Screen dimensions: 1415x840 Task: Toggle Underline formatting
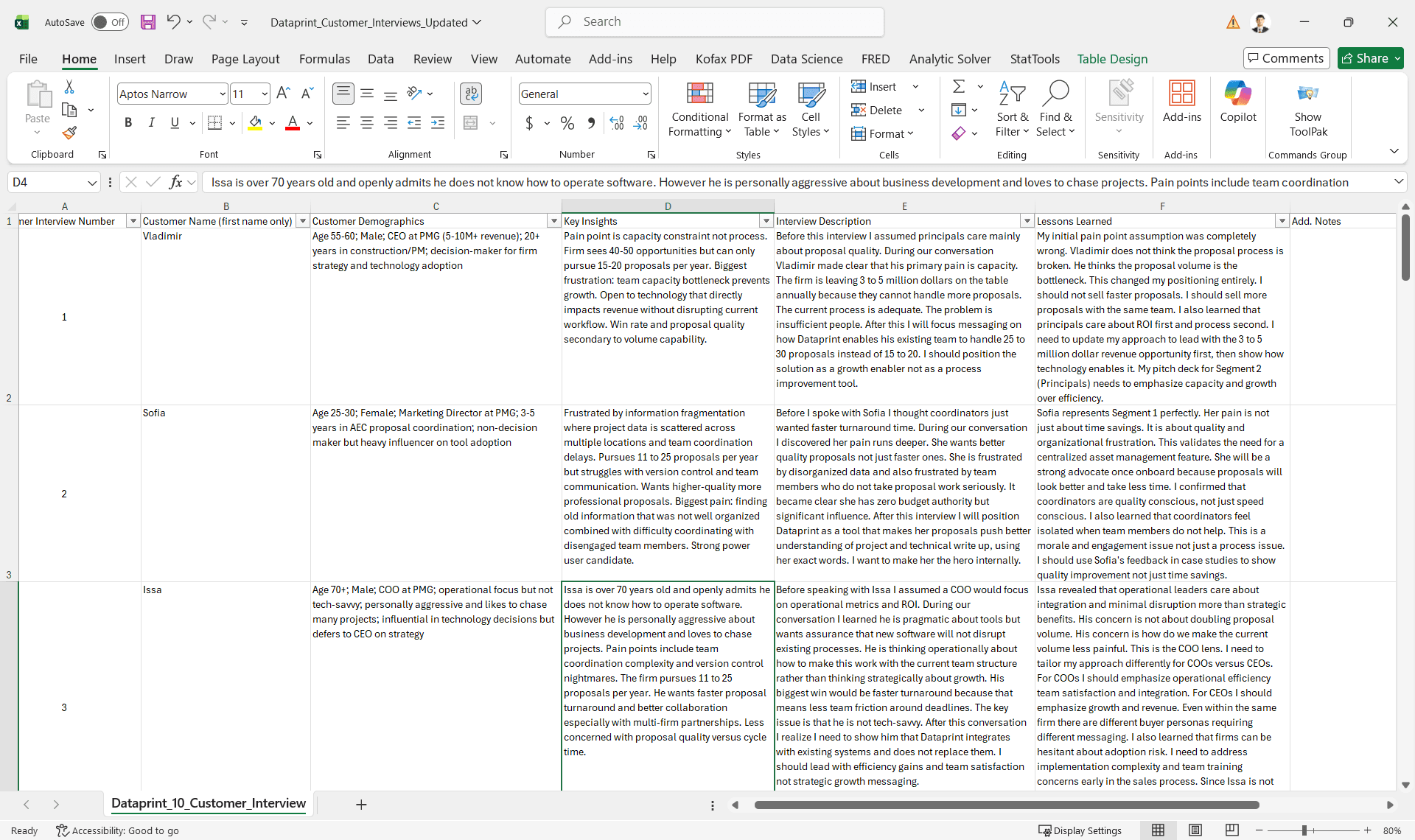(x=175, y=123)
